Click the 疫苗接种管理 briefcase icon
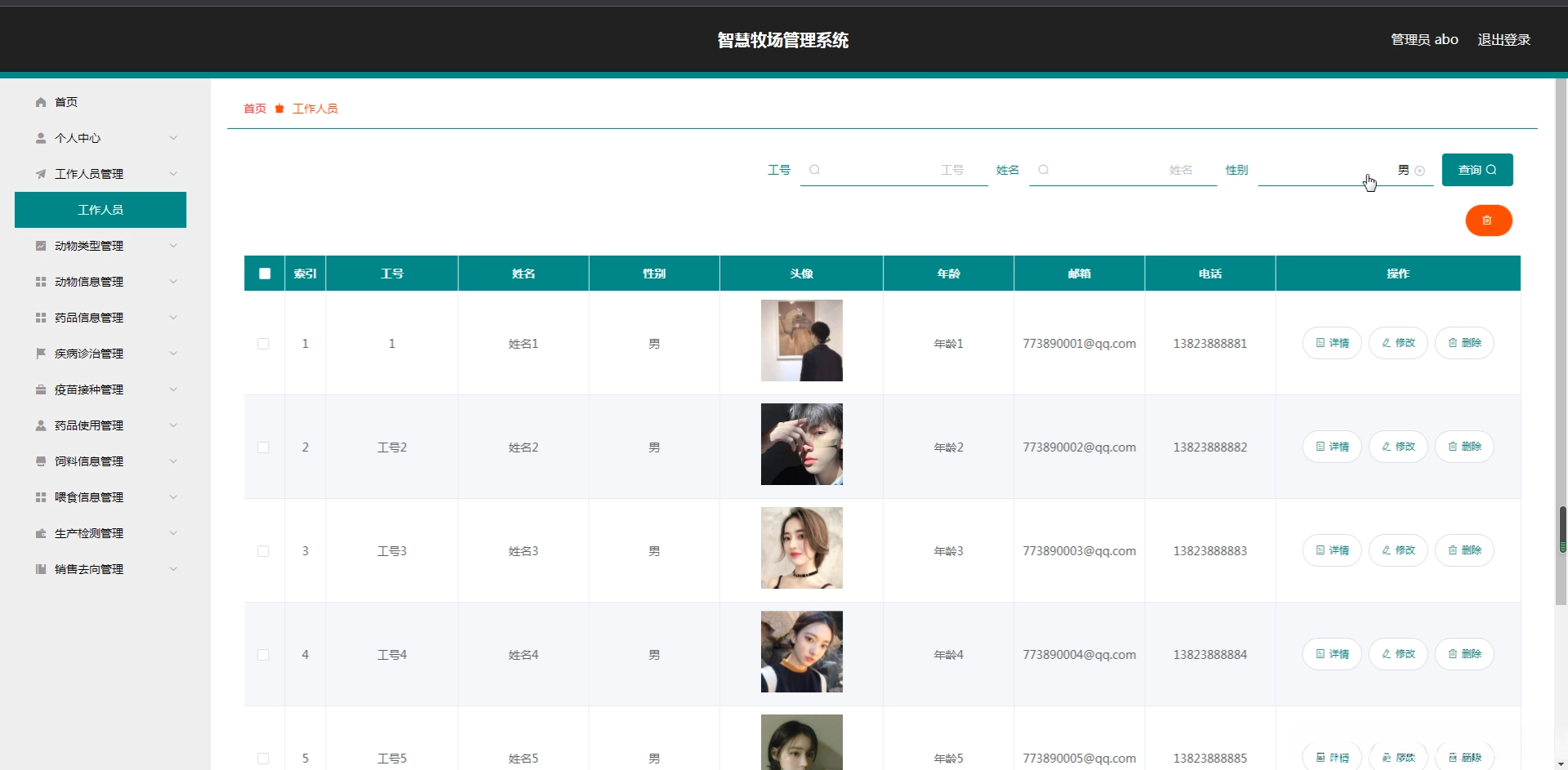 [x=41, y=389]
